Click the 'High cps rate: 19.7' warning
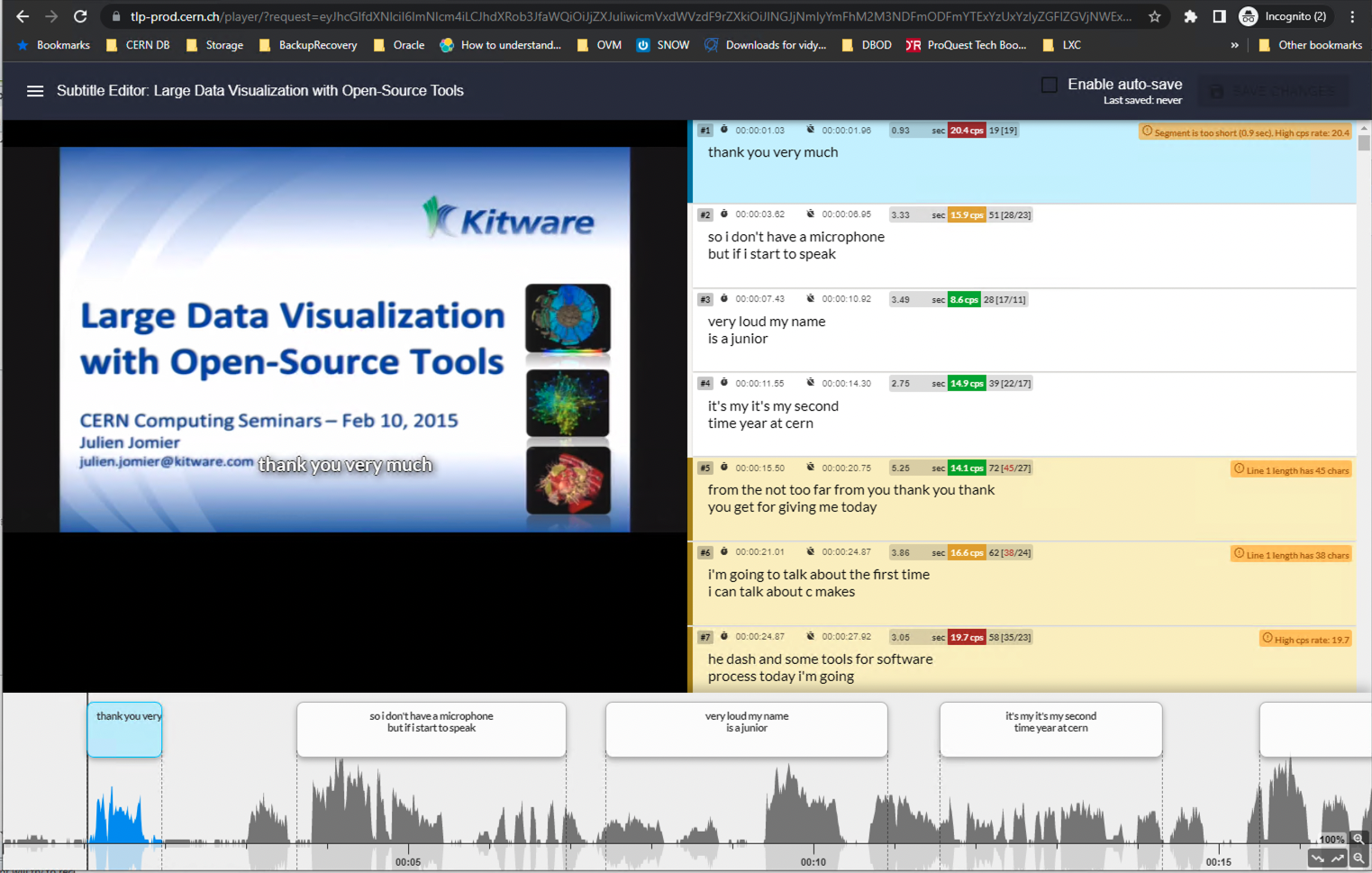This screenshot has height=873, width=1372. (x=1305, y=639)
